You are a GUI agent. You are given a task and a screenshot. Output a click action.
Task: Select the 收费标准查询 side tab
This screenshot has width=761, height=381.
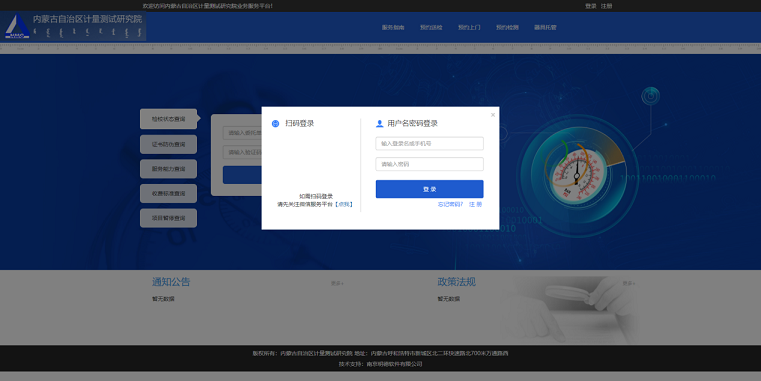tap(168, 193)
